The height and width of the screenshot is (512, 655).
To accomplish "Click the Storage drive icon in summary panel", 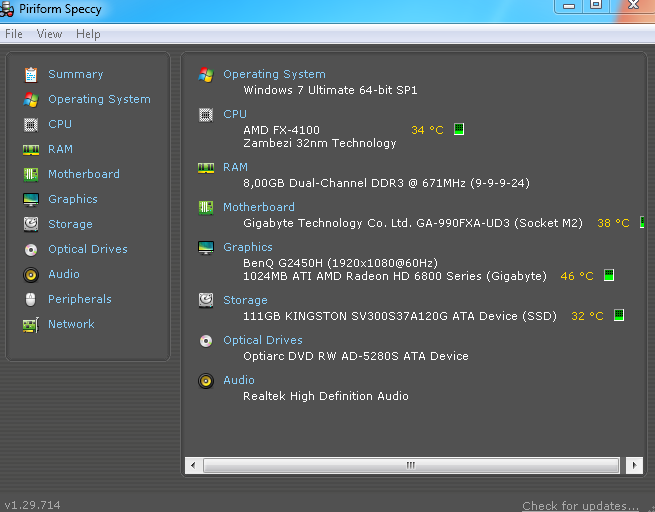I will coord(206,300).
